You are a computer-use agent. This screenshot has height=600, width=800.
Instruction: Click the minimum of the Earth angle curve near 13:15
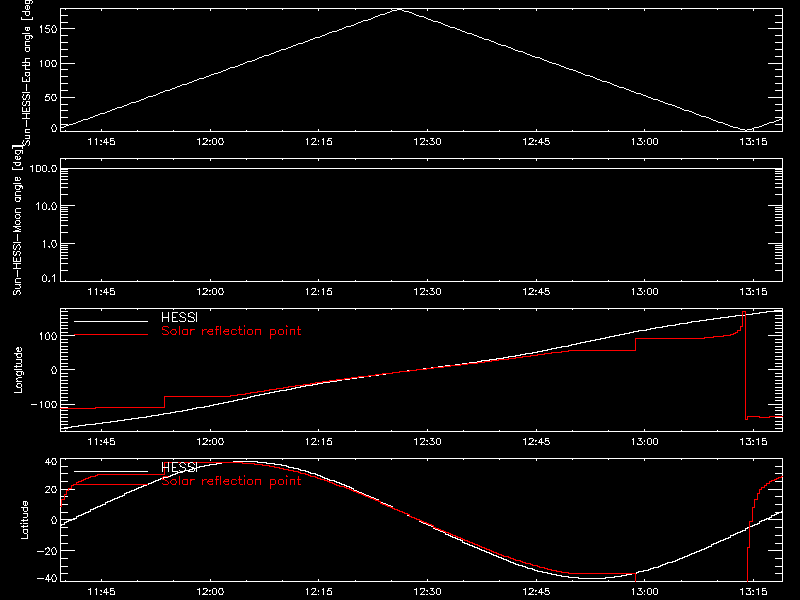tap(746, 130)
